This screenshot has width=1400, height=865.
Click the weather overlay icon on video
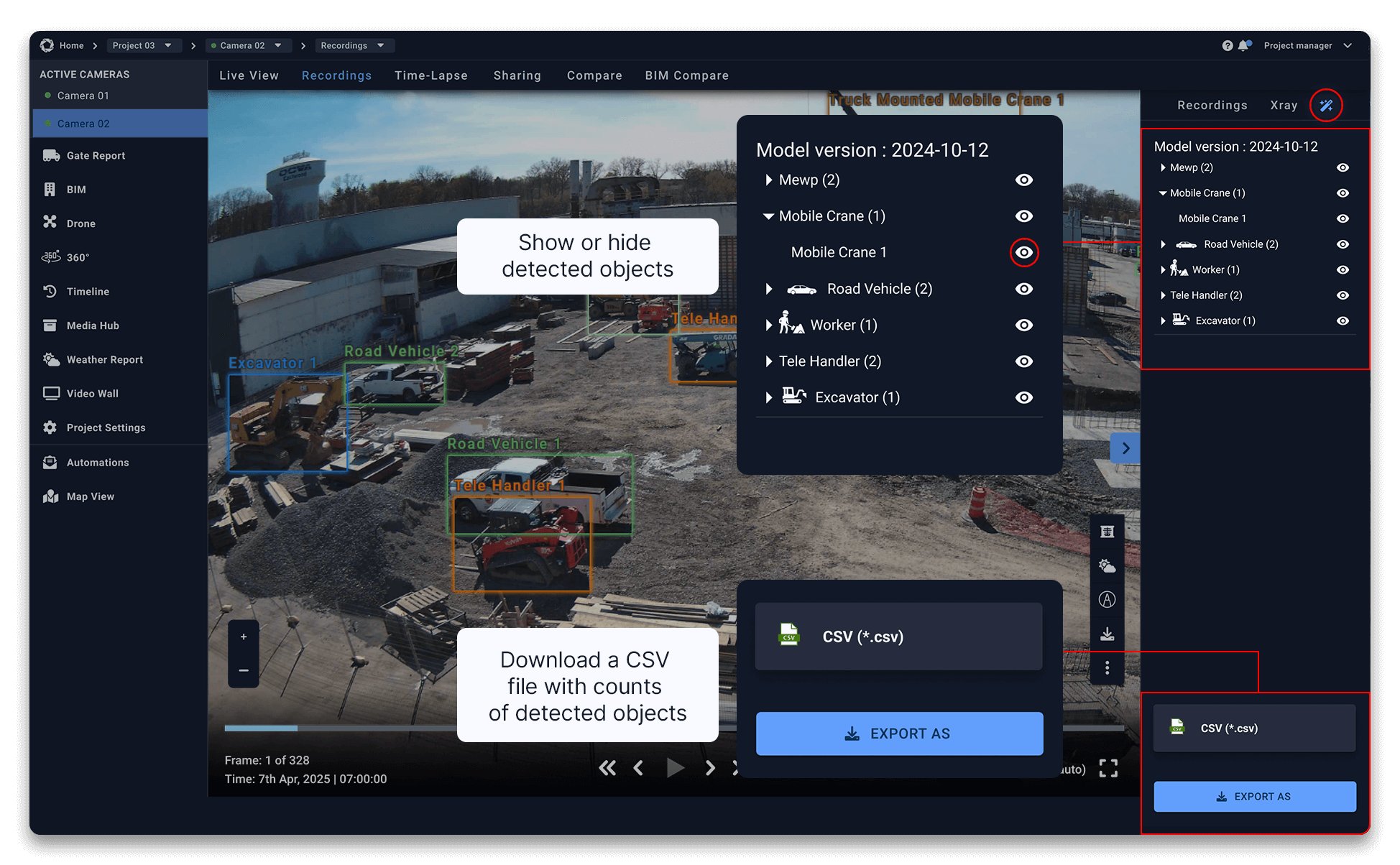pos(1107,566)
